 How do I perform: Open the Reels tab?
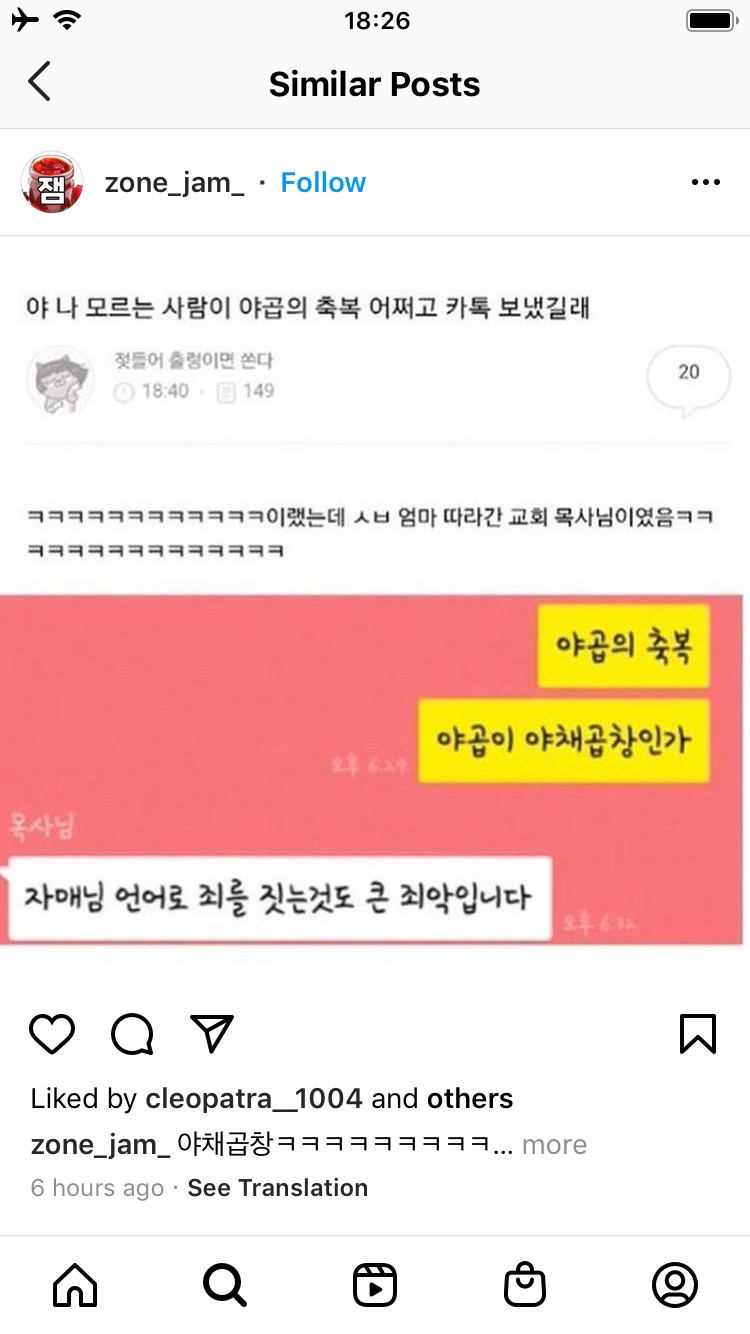[x=375, y=1285]
